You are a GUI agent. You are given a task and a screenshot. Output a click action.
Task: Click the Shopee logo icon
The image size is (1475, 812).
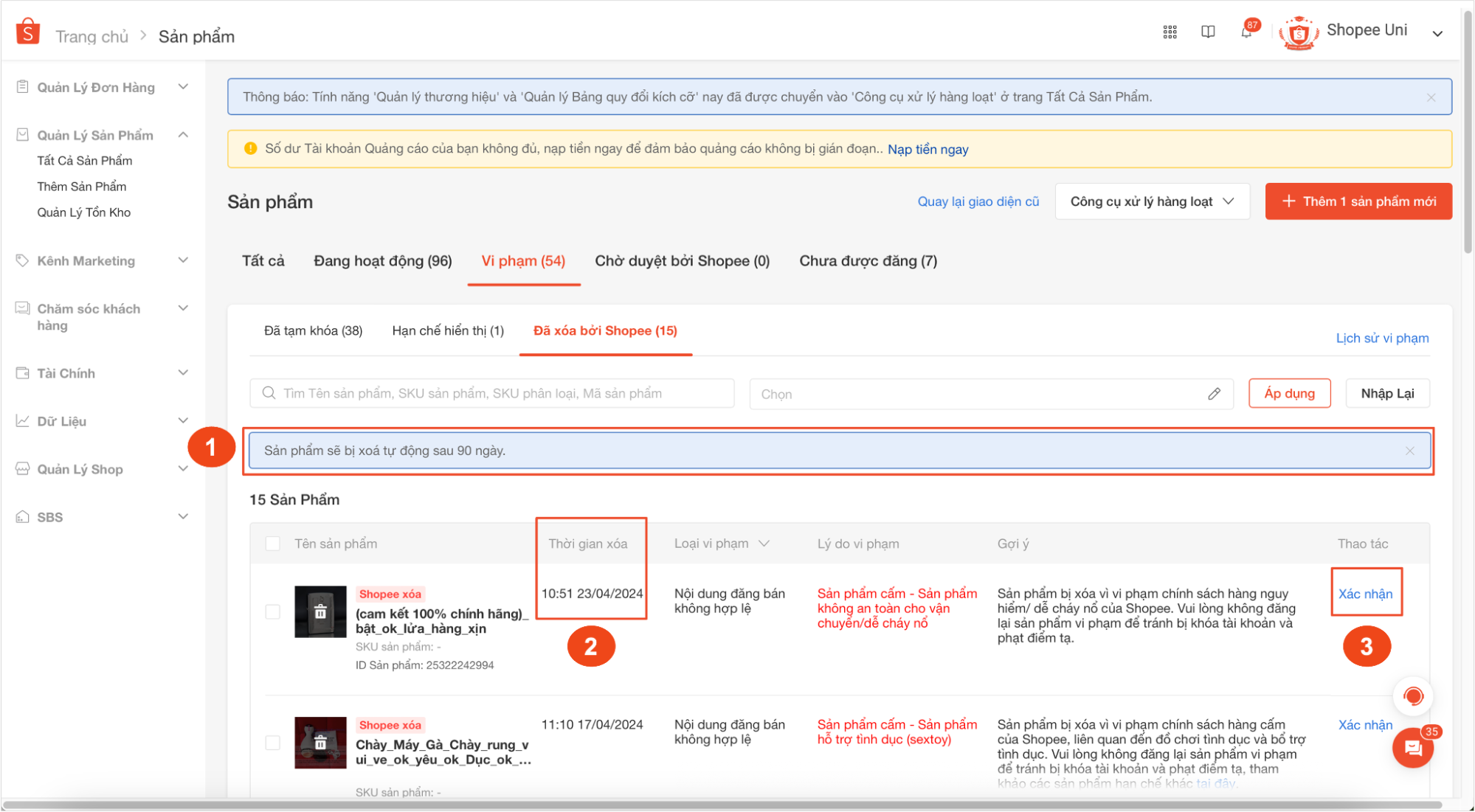27,32
